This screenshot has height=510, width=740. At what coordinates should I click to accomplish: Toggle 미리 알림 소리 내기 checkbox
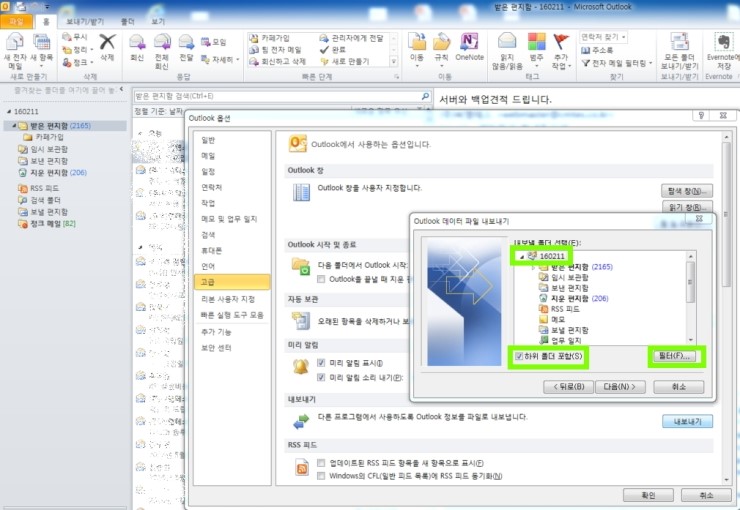[321, 377]
